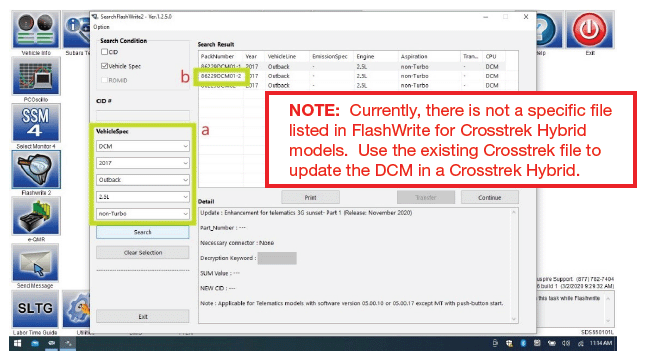Open the Help question mark icon
The height and width of the screenshot is (360, 646).
(549, 30)
